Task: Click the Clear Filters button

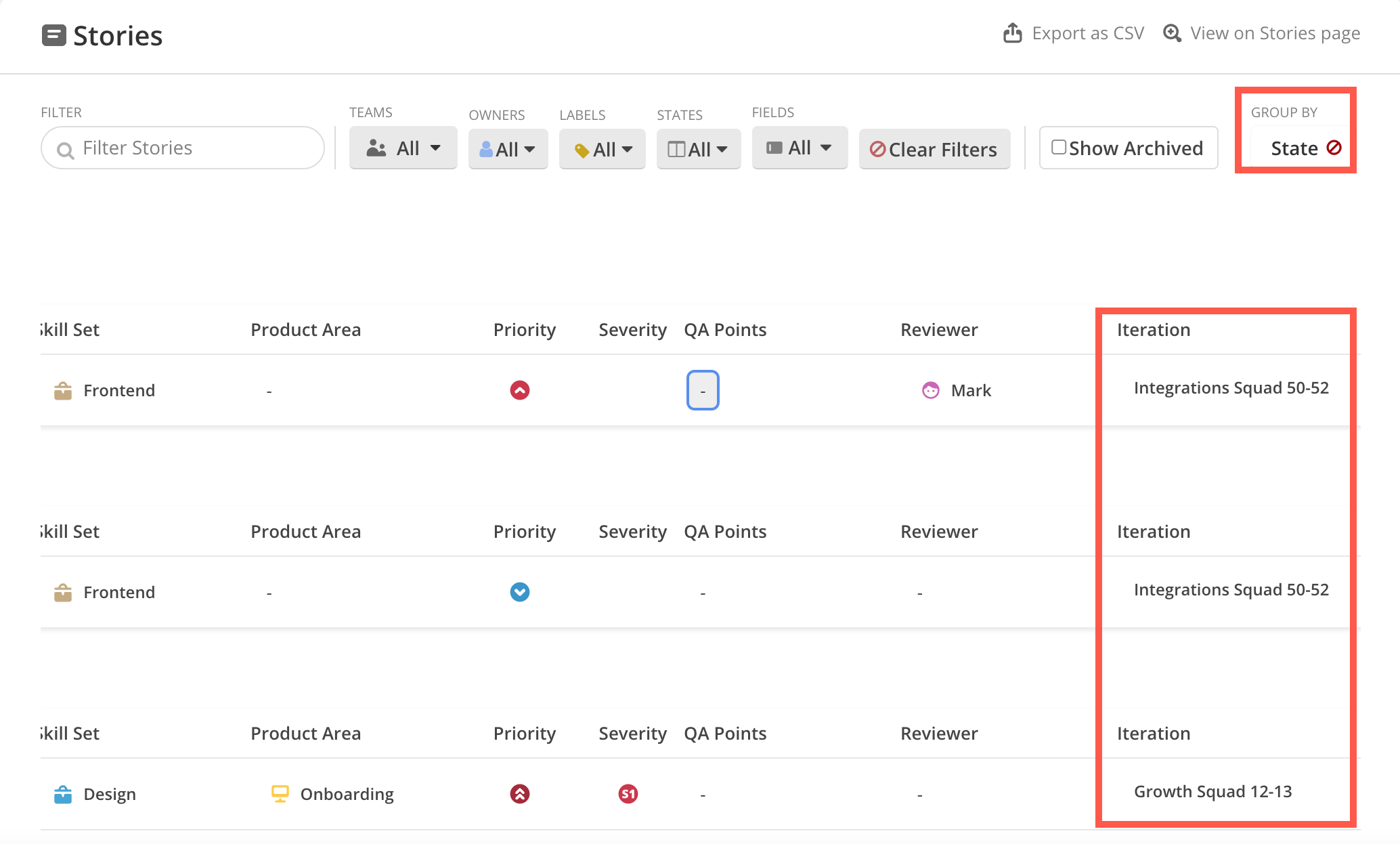Action: (934, 149)
